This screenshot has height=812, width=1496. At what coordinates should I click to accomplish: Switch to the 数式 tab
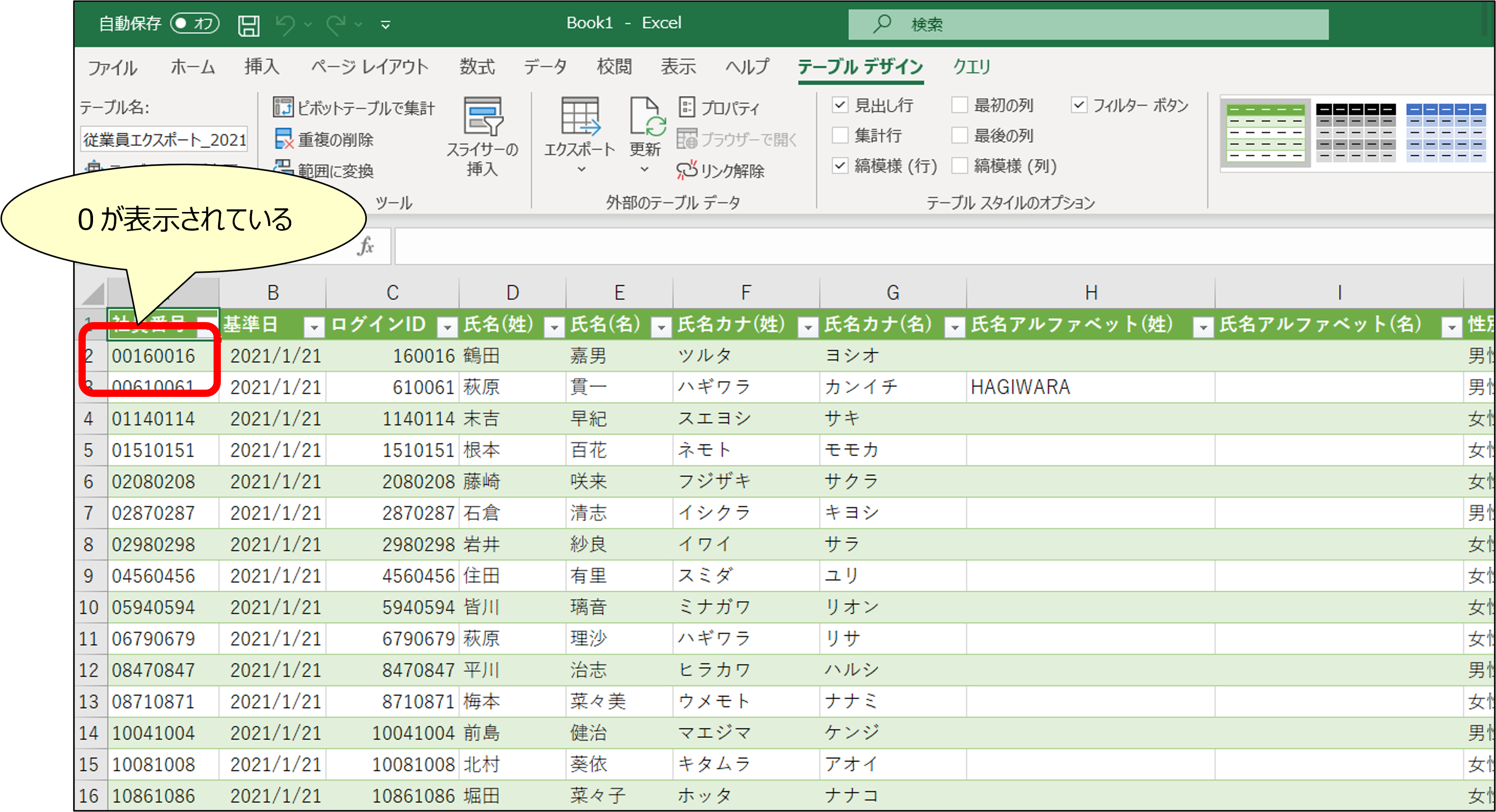pyautogui.click(x=477, y=66)
